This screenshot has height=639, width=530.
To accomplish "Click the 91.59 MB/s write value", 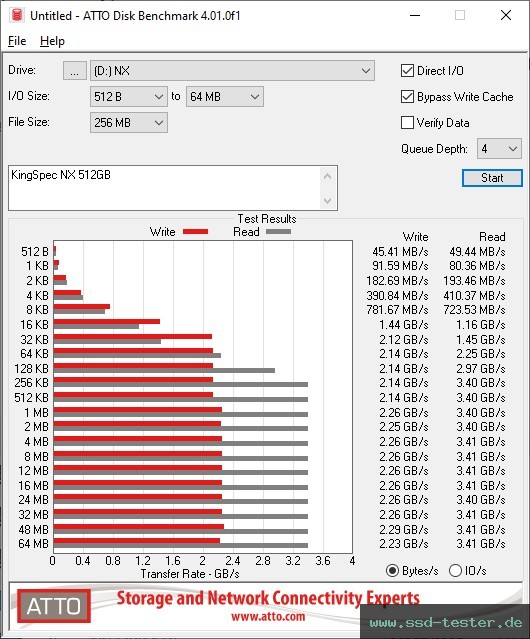I will tap(400, 266).
